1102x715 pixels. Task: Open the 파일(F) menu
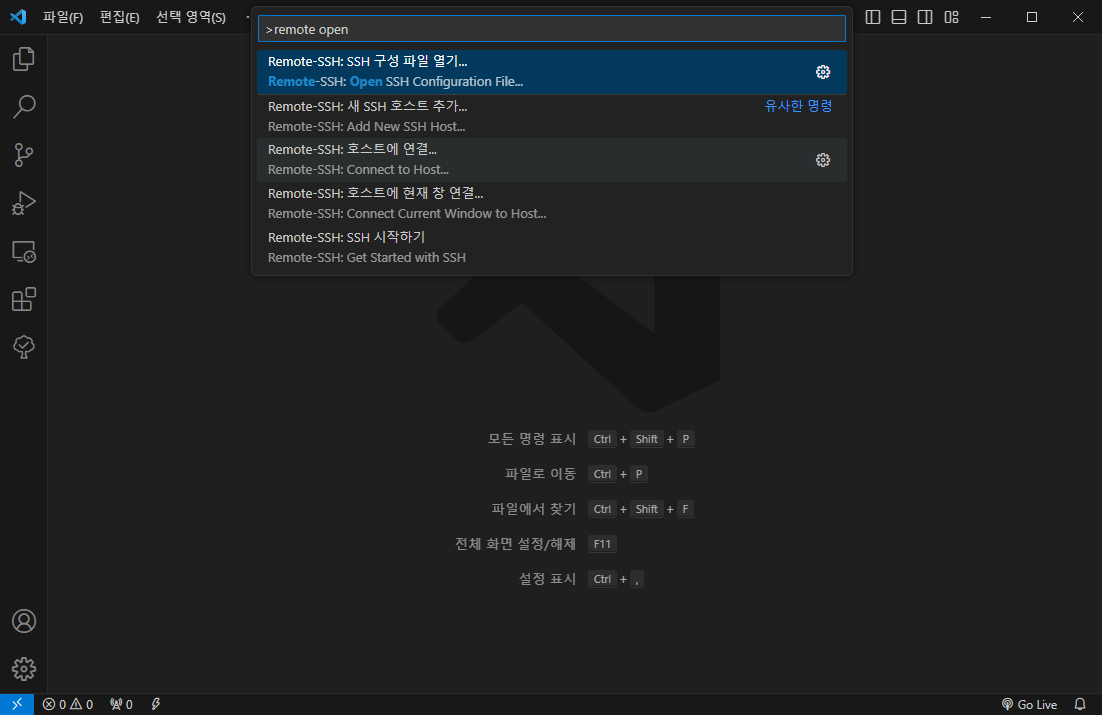[x=63, y=17]
